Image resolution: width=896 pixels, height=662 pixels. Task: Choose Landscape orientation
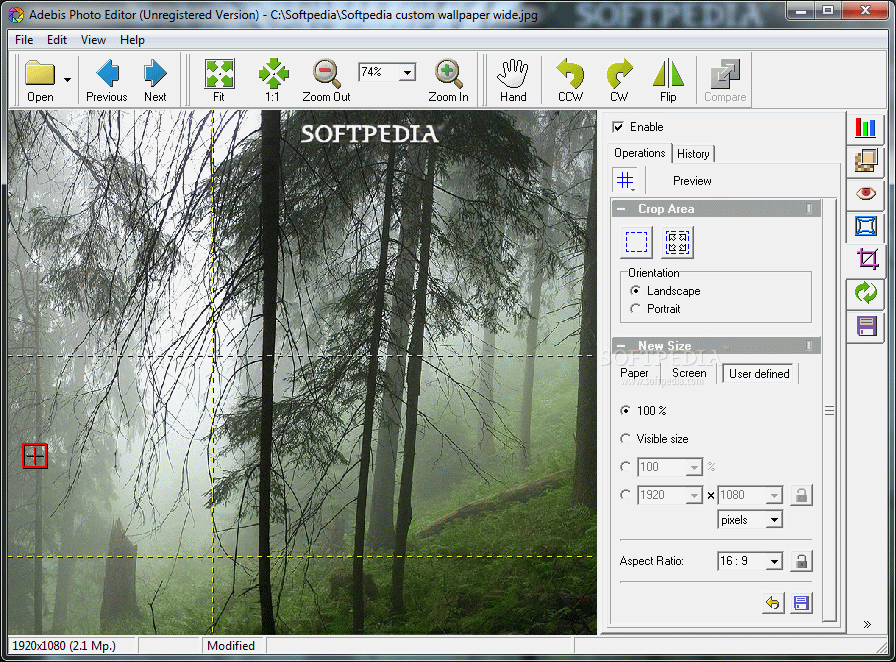[635, 290]
